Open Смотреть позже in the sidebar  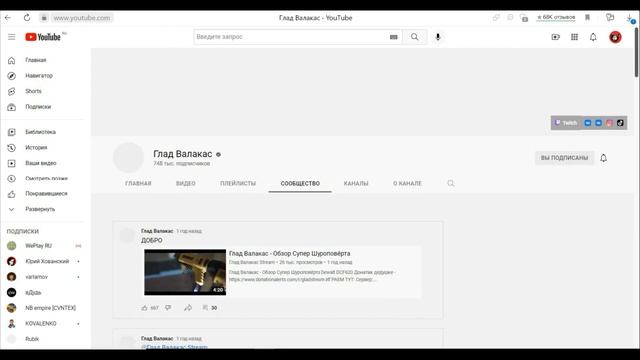coord(45,178)
